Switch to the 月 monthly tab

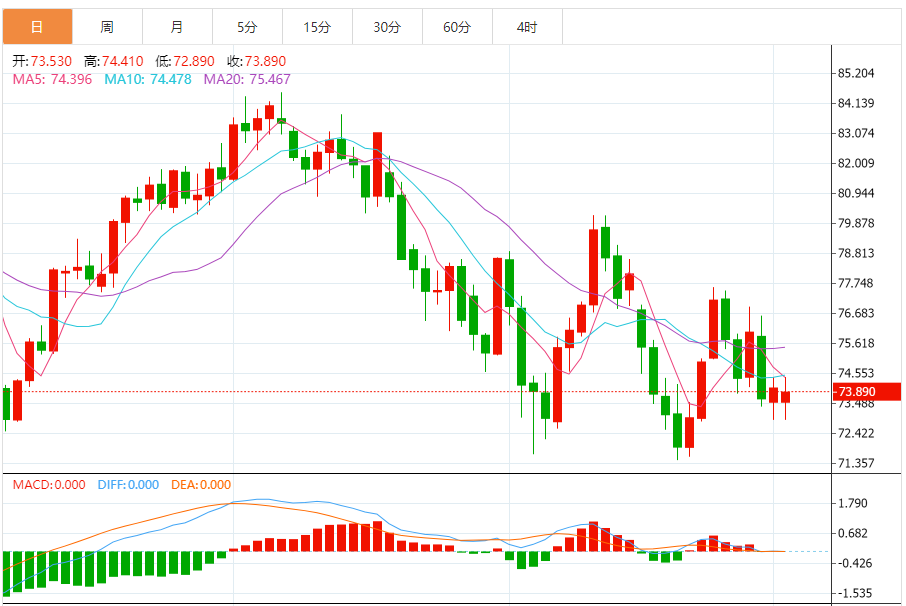(177, 27)
